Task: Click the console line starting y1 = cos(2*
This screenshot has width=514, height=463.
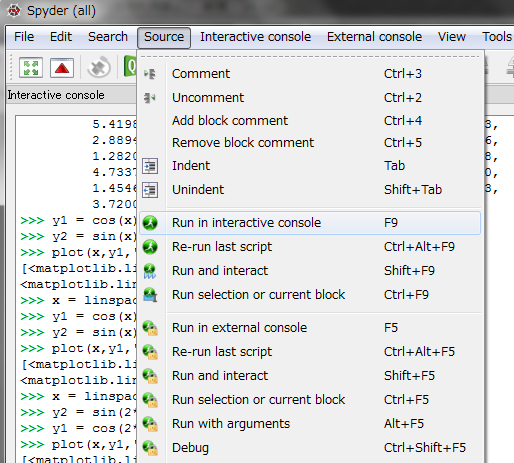Action: pos(78,428)
